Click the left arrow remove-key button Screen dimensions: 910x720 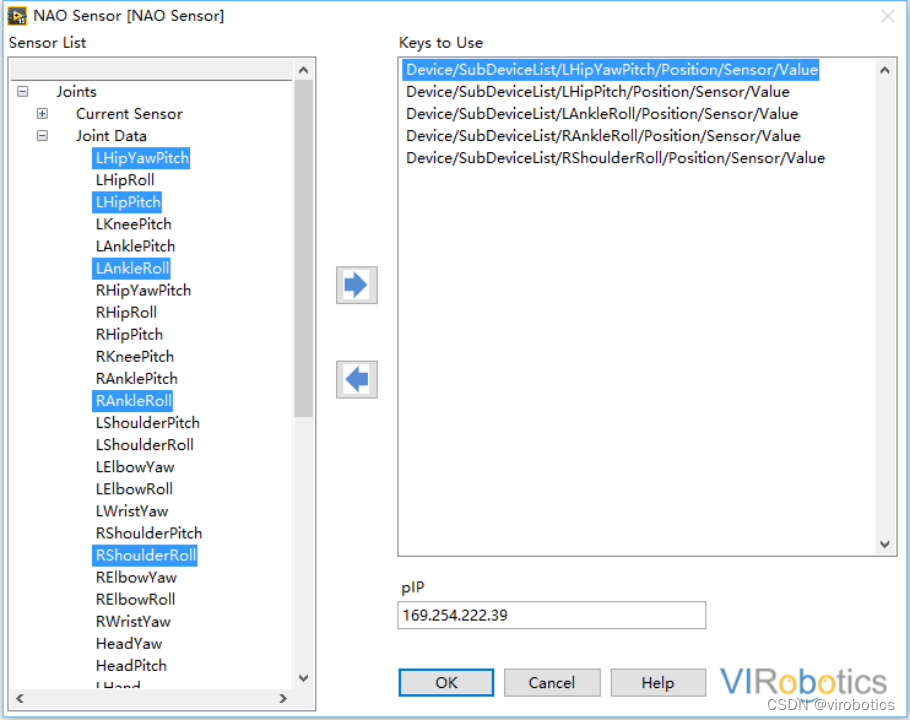click(x=356, y=379)
